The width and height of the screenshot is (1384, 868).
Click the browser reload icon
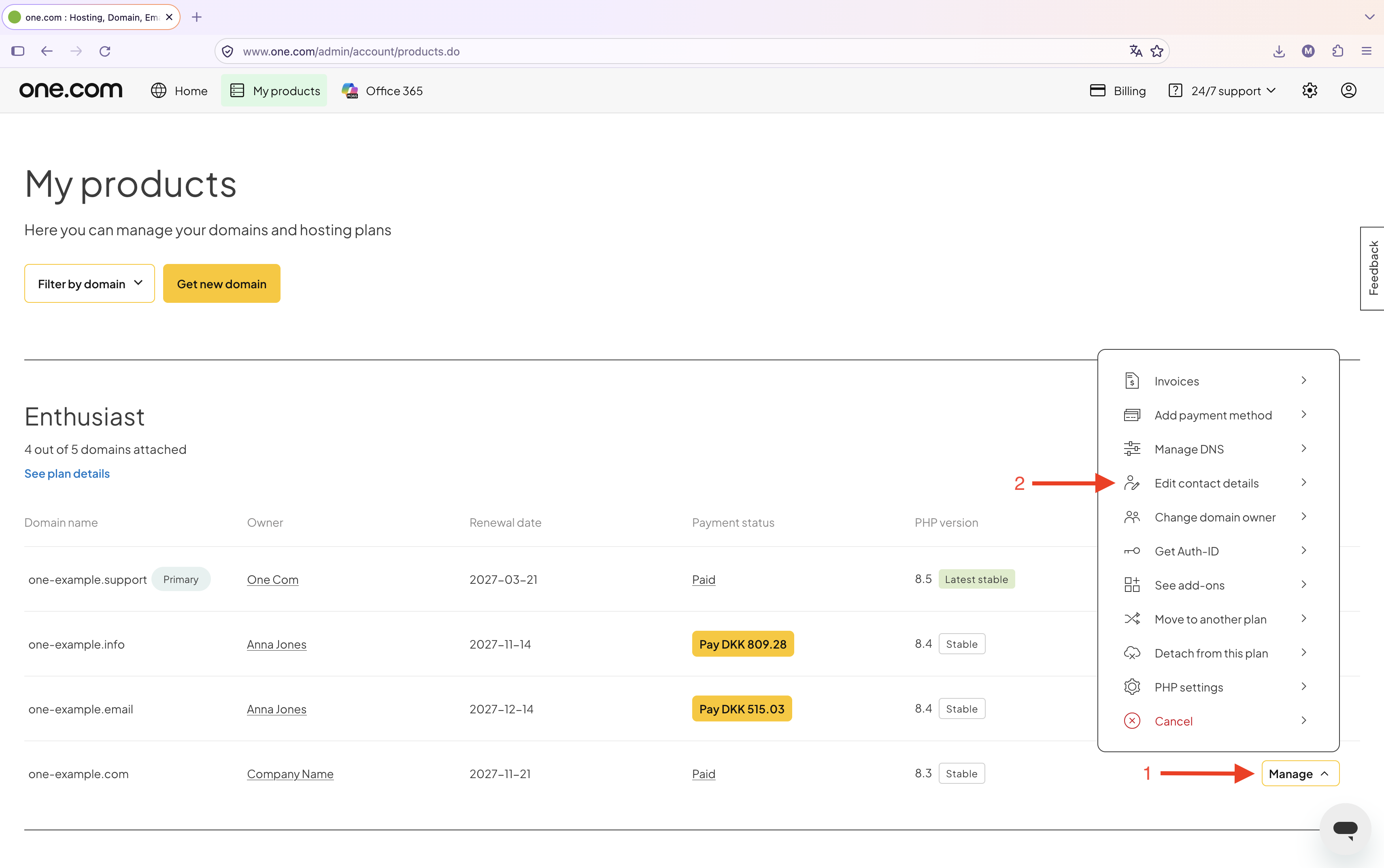(x=104, y=51)
